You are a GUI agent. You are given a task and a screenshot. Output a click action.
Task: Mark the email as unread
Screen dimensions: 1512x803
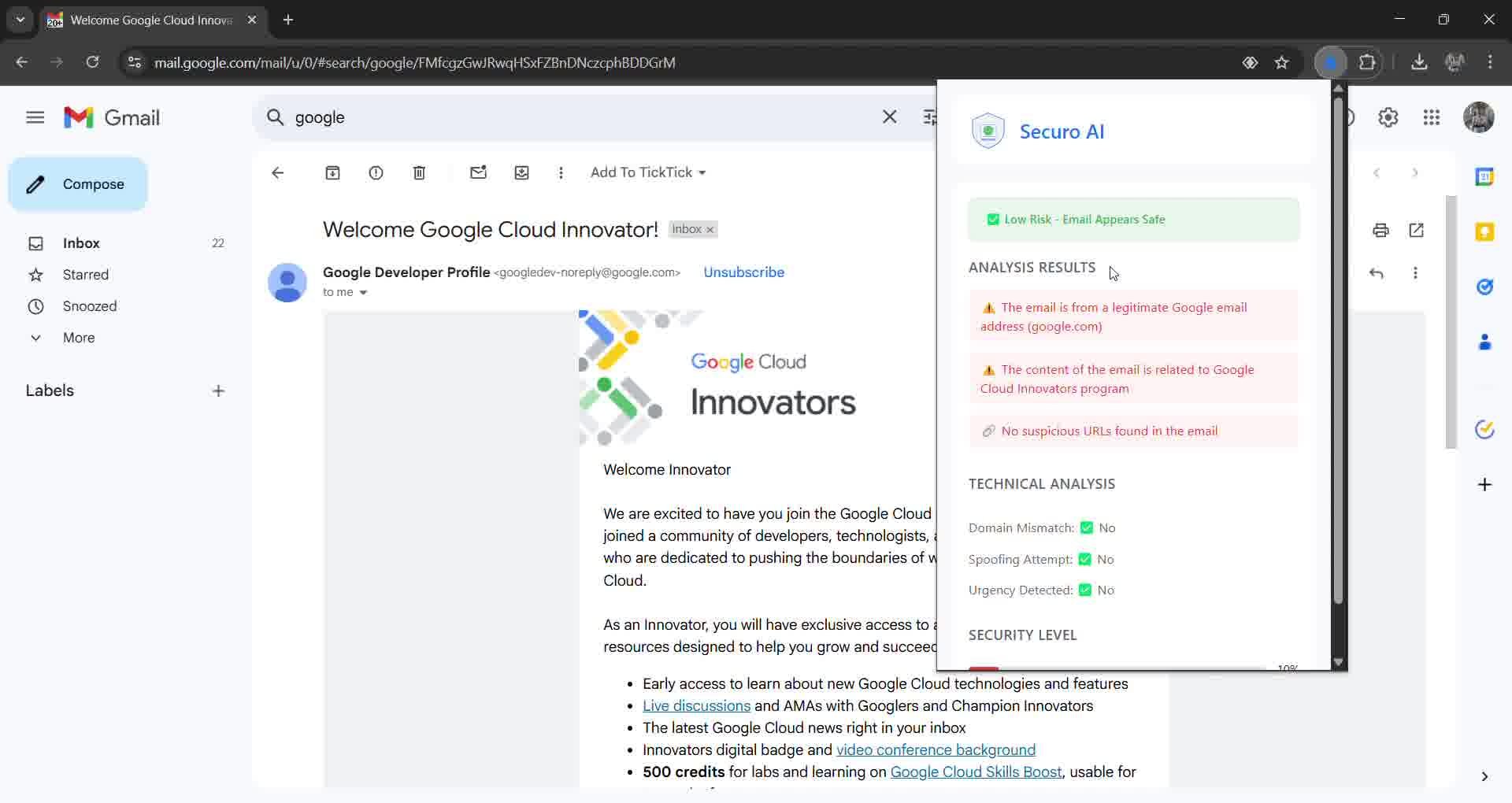[x=479, y=173]
